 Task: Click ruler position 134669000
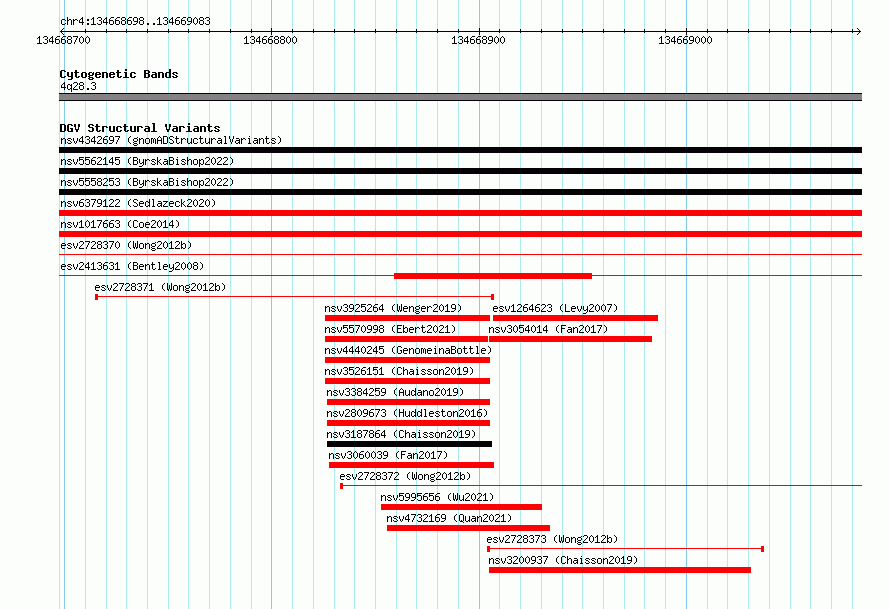[x=685, y=40]
